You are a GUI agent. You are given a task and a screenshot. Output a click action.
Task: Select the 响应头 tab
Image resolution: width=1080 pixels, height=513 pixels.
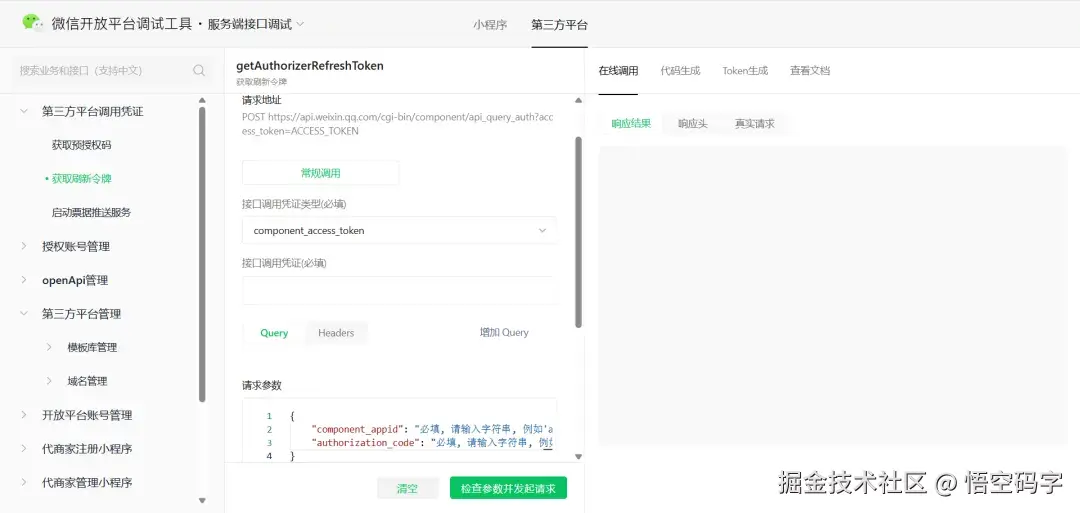coord(693,124)
